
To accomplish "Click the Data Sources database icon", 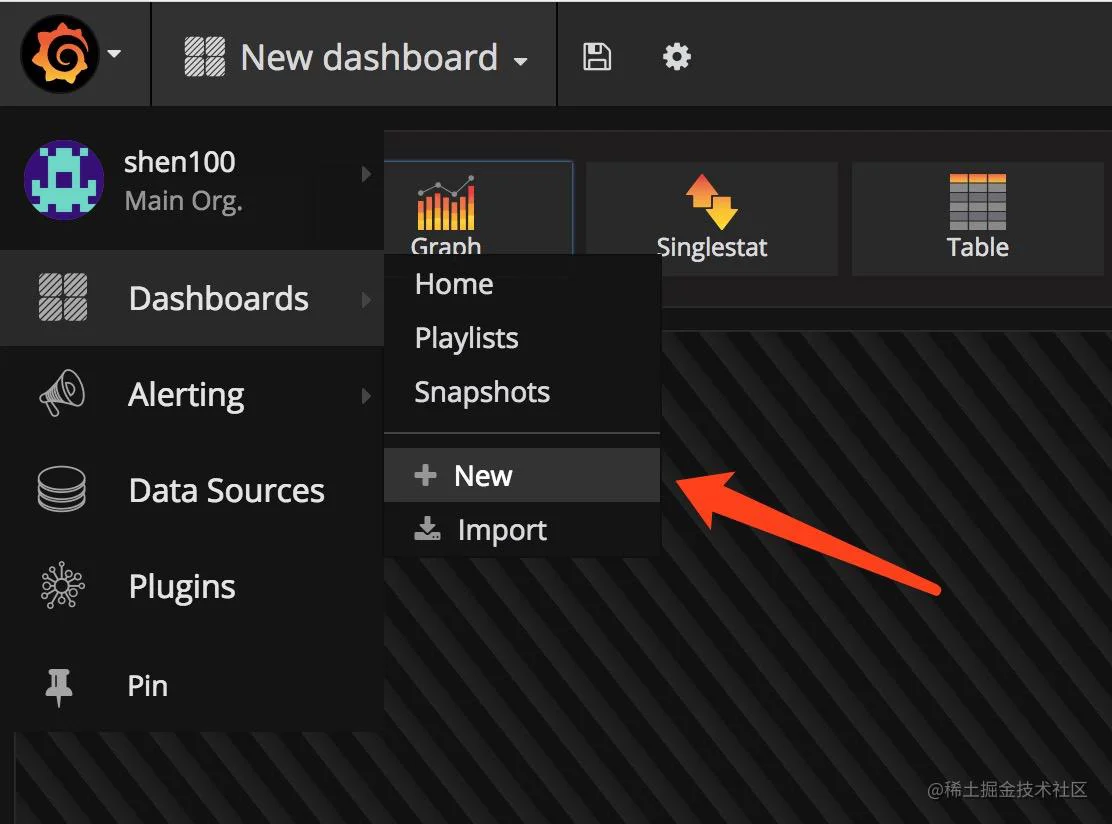I will coord(62,489).
